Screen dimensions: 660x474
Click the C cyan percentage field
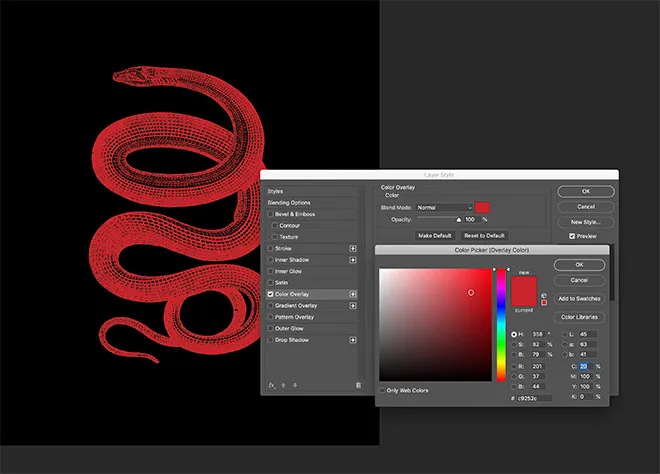[x=586, y=366]
